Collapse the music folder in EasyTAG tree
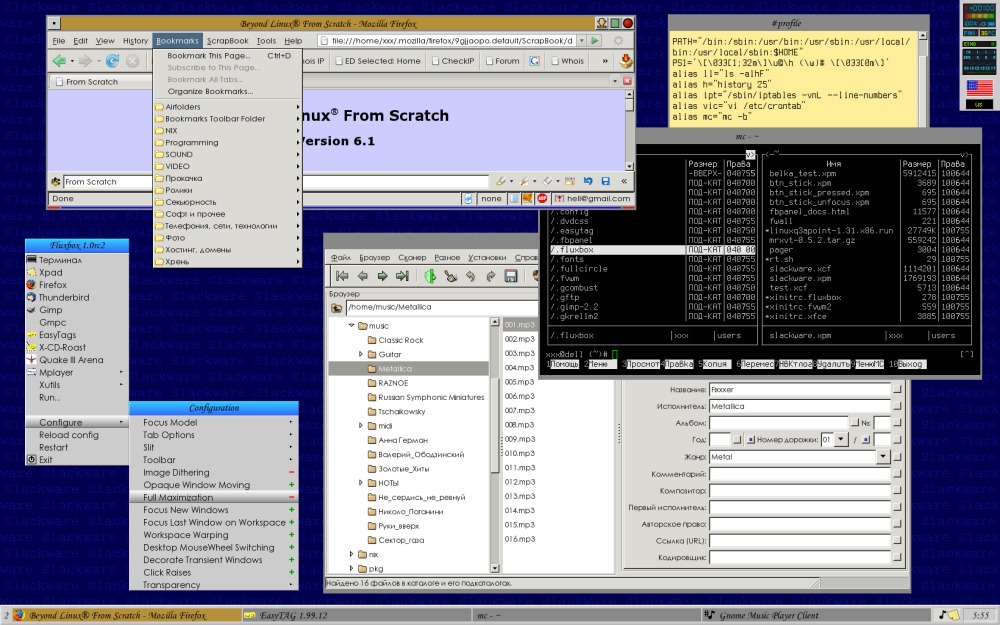 tap(351, 325)
